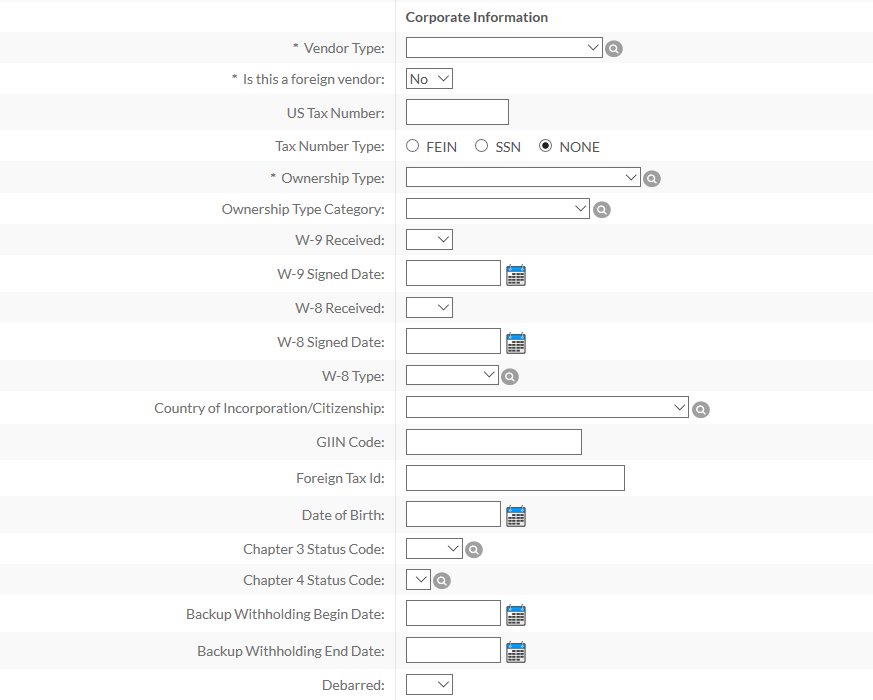Open Country of Incorporation/Citizenship search icon
Viewport: 873px width, 700px height.
point(700,409)
